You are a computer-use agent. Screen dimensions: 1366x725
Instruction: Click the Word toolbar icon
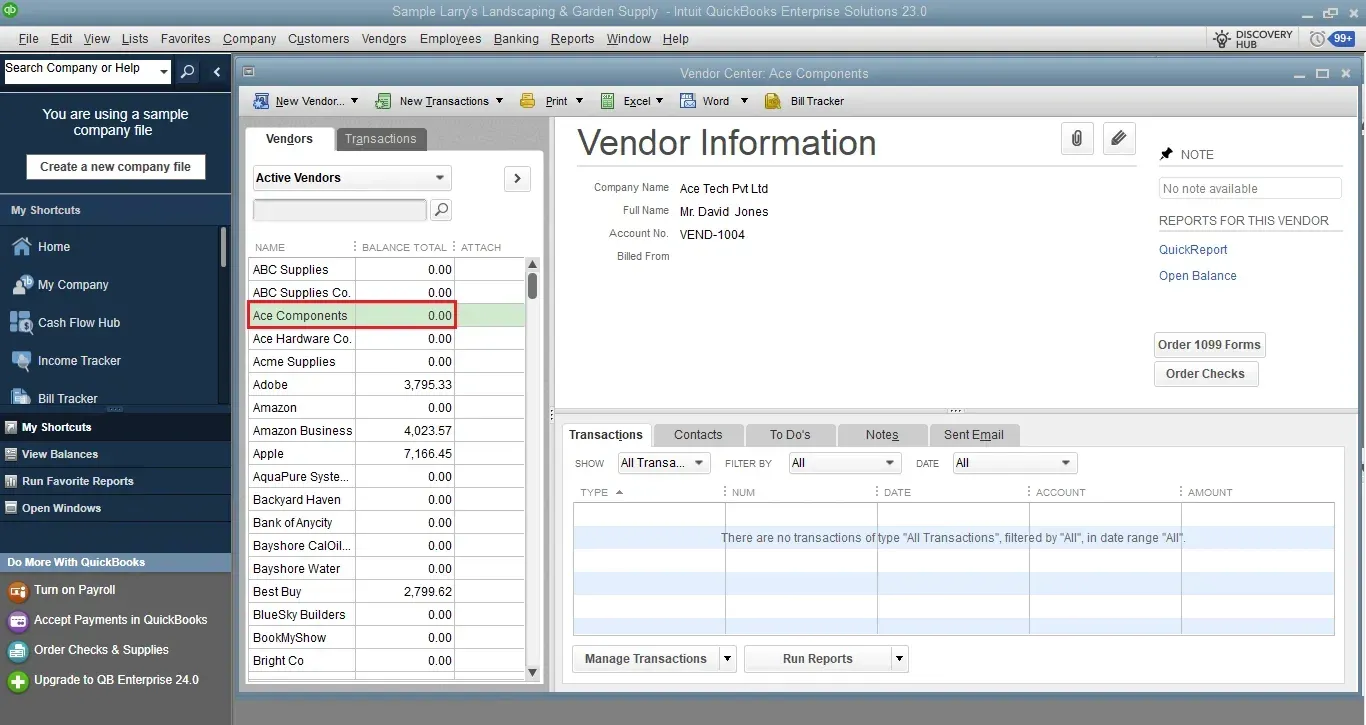pyautogui.click(x=687, y=101)
